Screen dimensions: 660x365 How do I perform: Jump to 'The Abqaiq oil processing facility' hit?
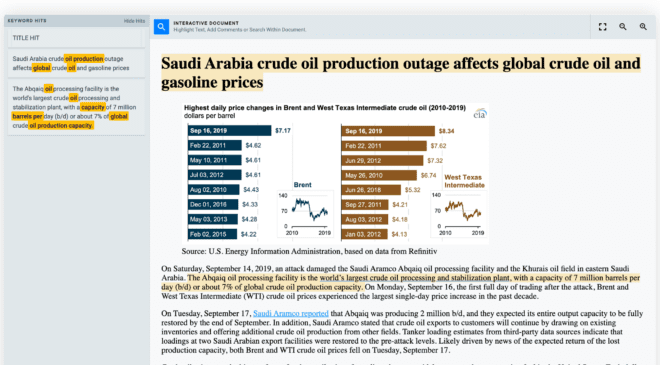click(x=76, y=107)
